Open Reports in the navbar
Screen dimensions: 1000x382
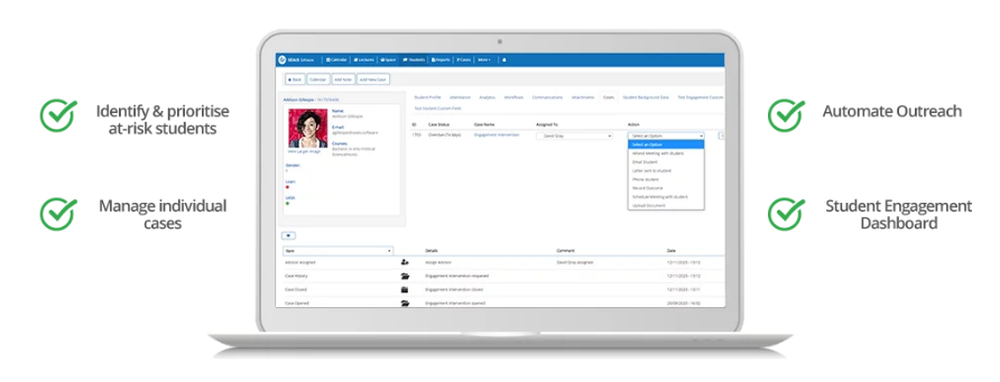click(x=441, y=60)
